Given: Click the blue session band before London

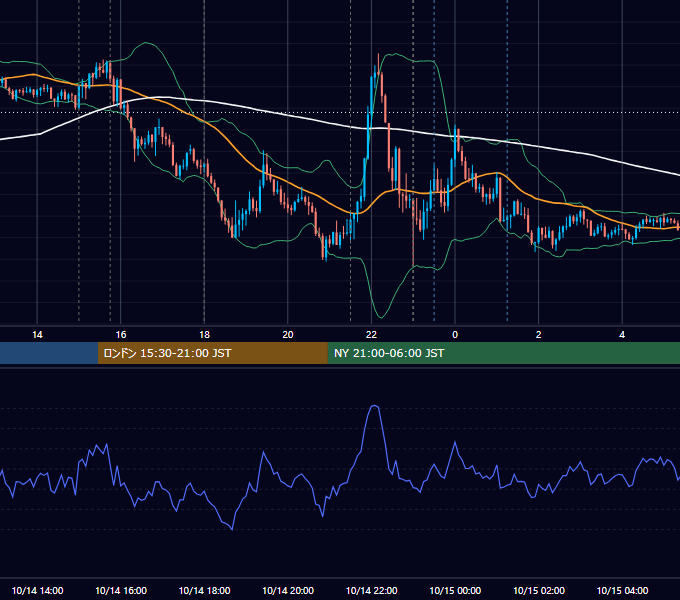Looking at the screenshot, I should (x=49, y=353).
